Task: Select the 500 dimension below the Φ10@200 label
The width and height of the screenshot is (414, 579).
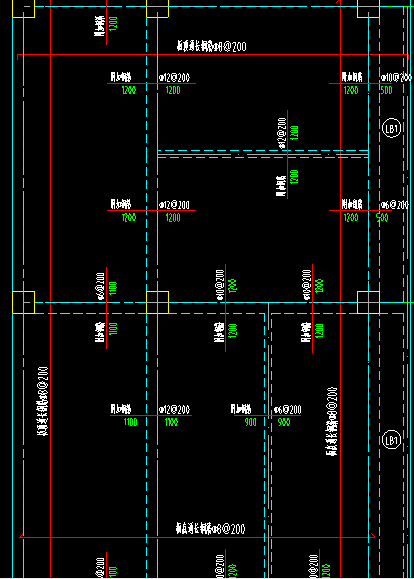Action: coord(386,90)
